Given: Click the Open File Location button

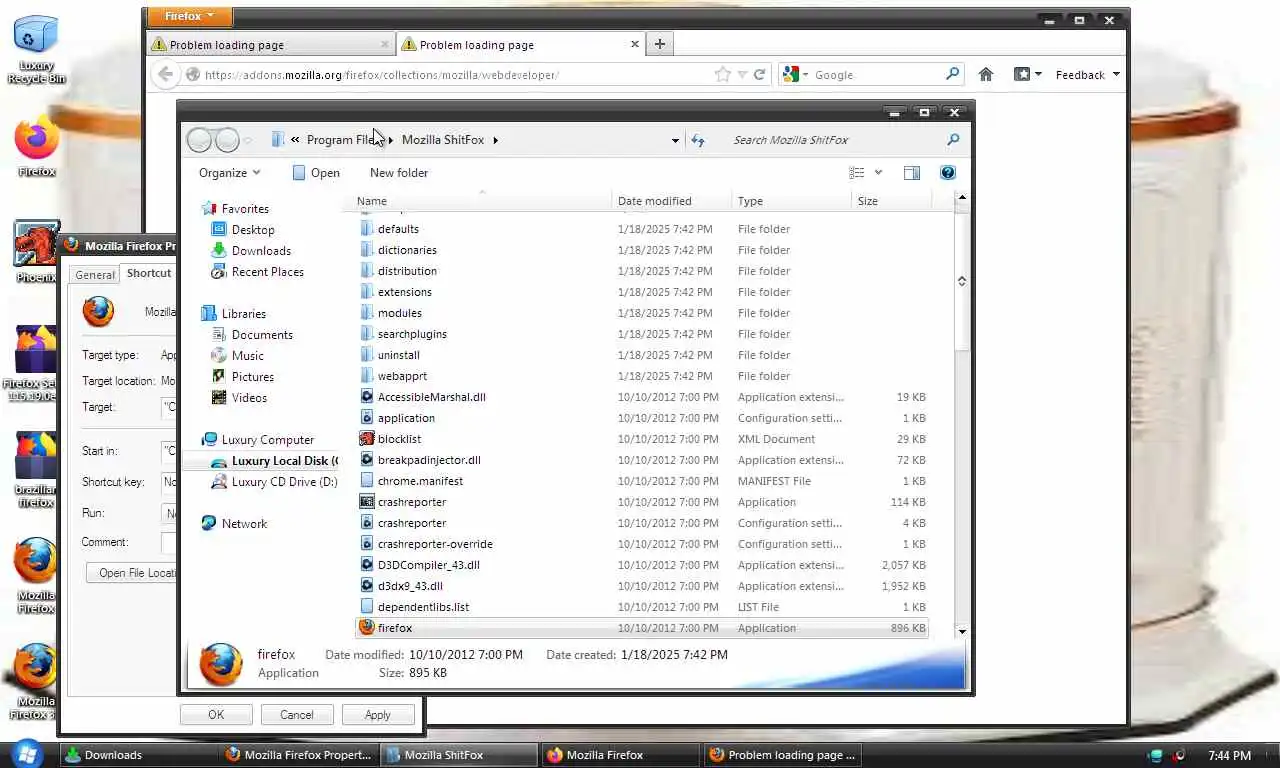Looking at the screenshot, I should (132, 573).
